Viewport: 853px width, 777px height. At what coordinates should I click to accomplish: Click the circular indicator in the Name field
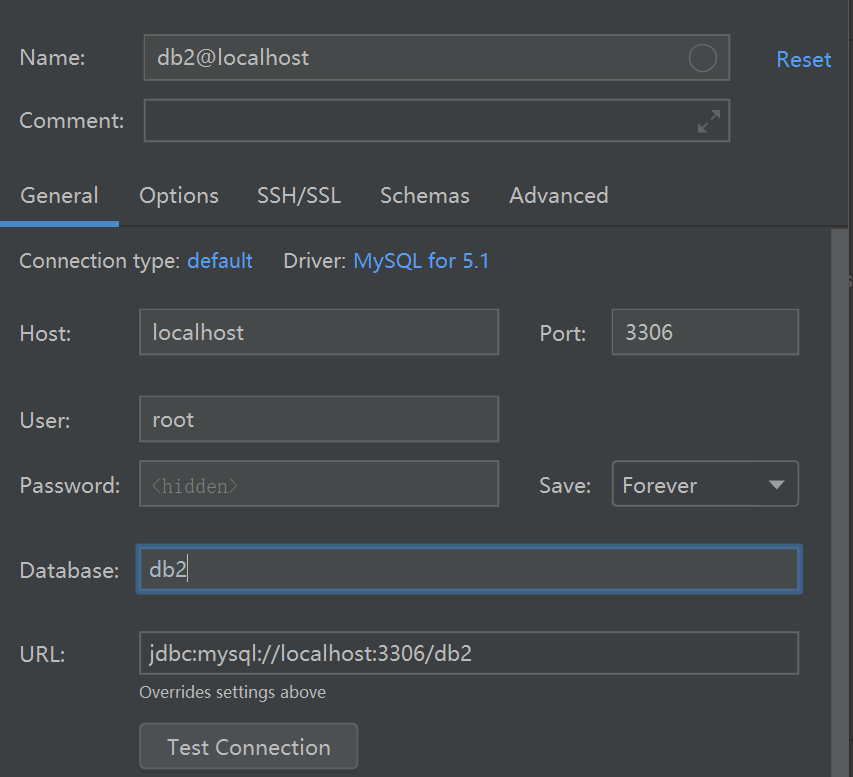703,58
